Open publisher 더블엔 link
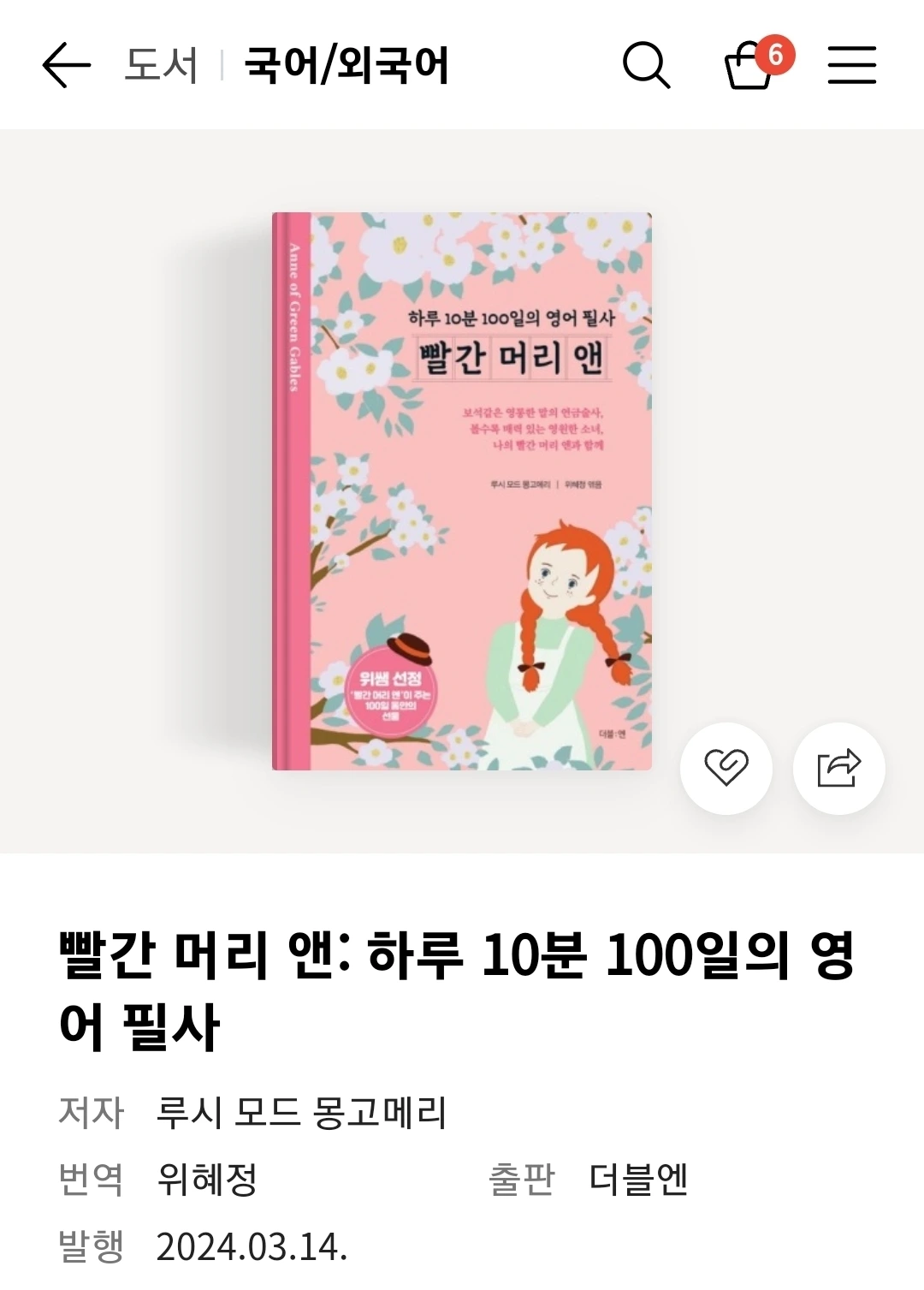The image size is (924, 1290). tap(639, 1180)
